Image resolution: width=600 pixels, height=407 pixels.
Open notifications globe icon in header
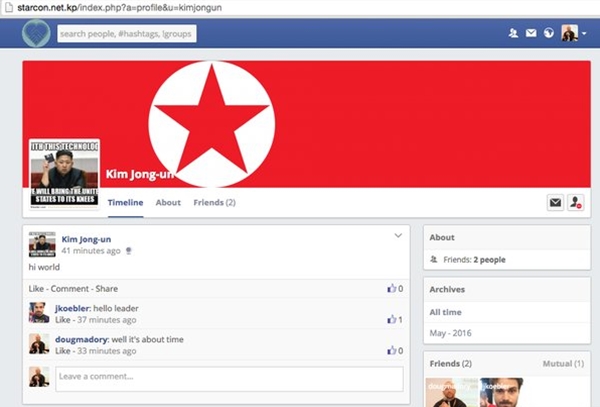tap(549, 33)
